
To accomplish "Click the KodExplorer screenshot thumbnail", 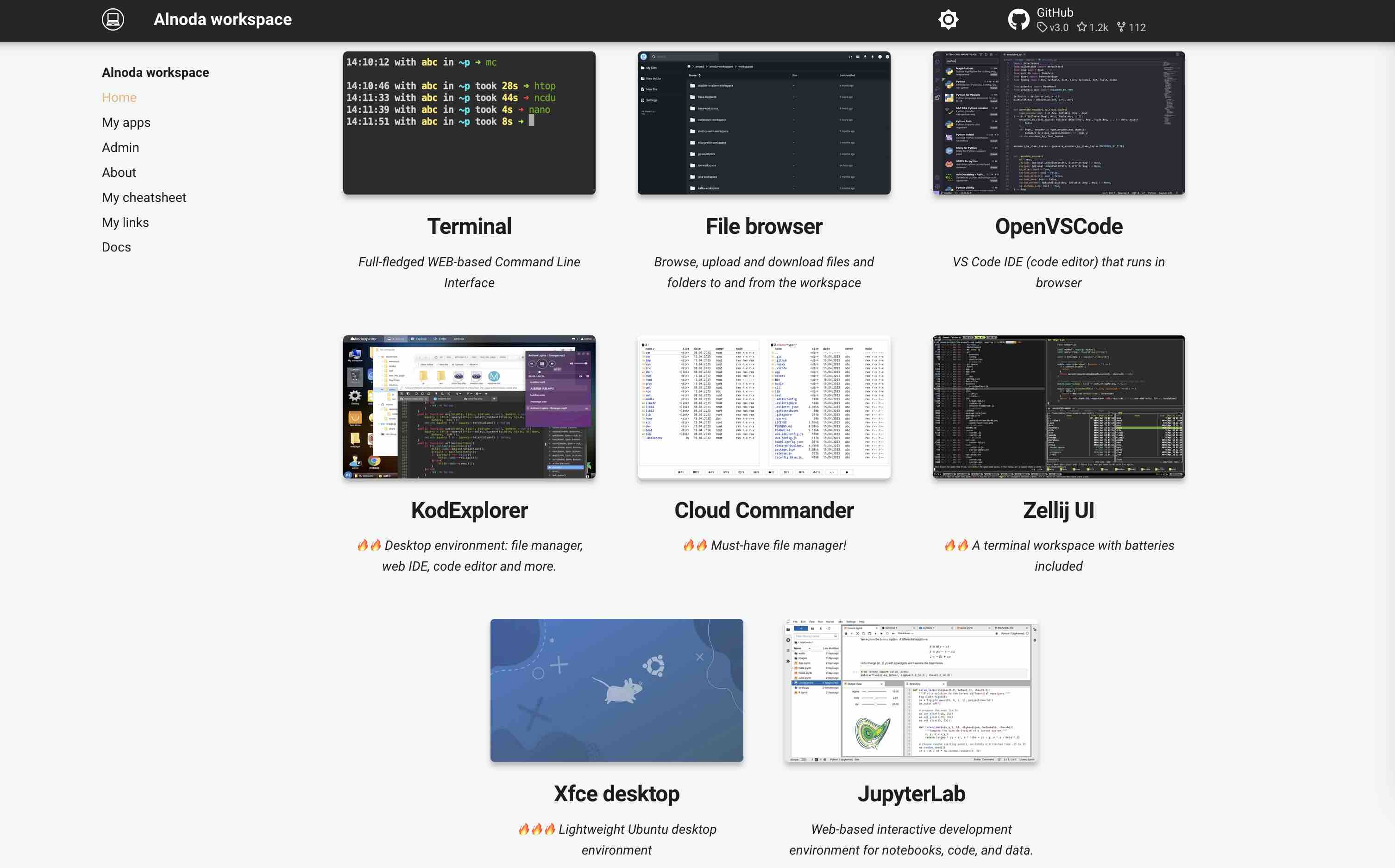I will [x=469, y=407].
